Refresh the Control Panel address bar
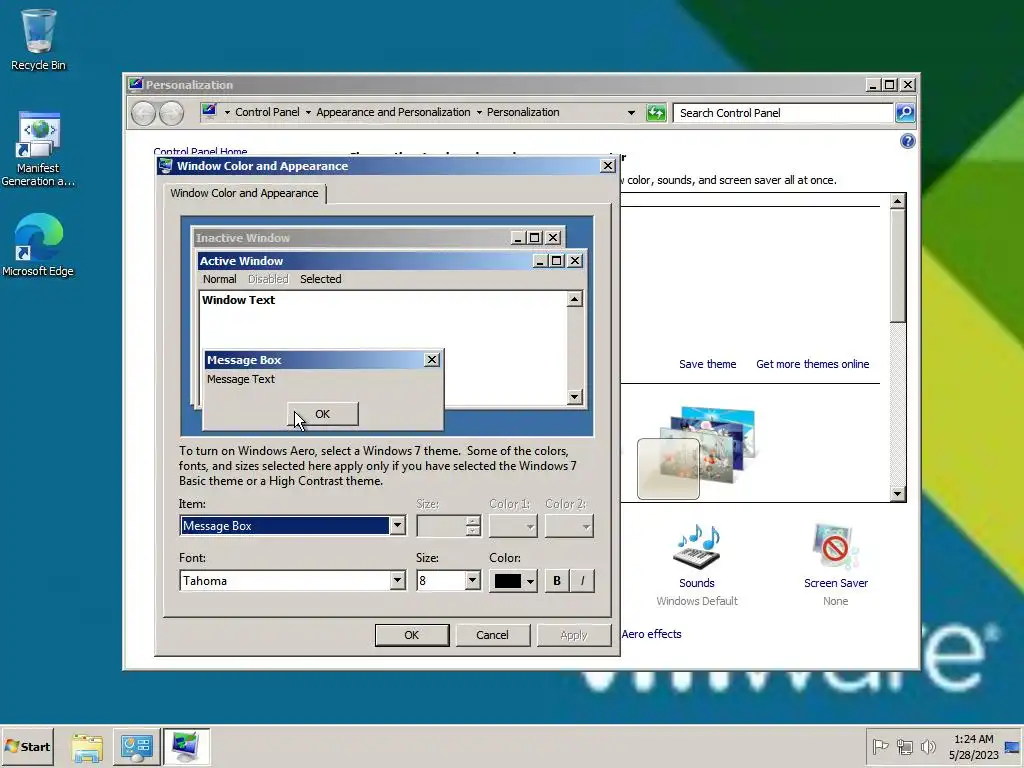 [656, 113]
